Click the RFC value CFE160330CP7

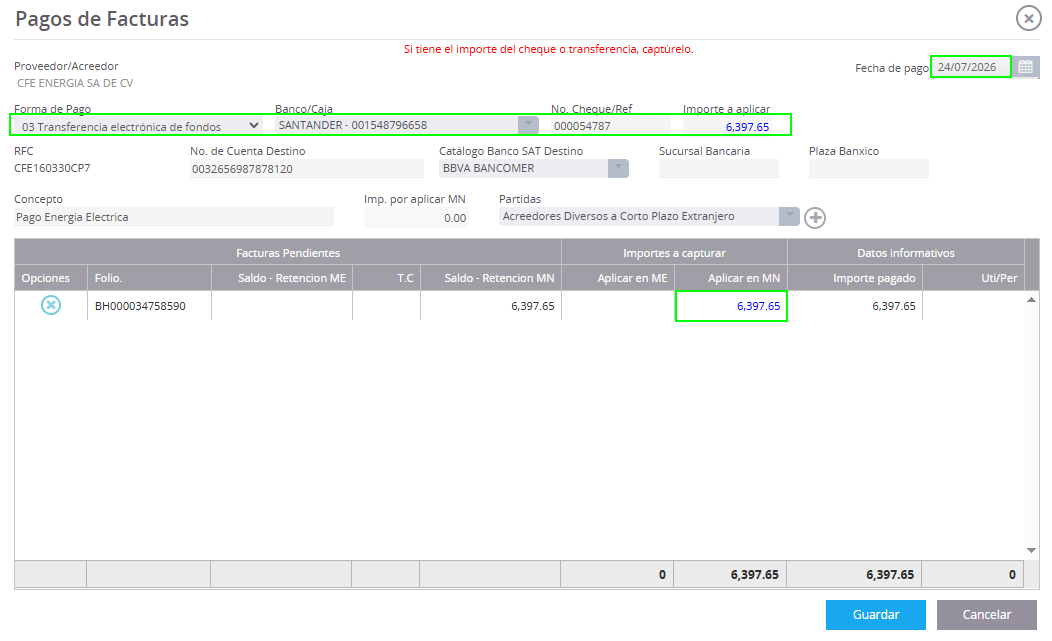point(52,168)
